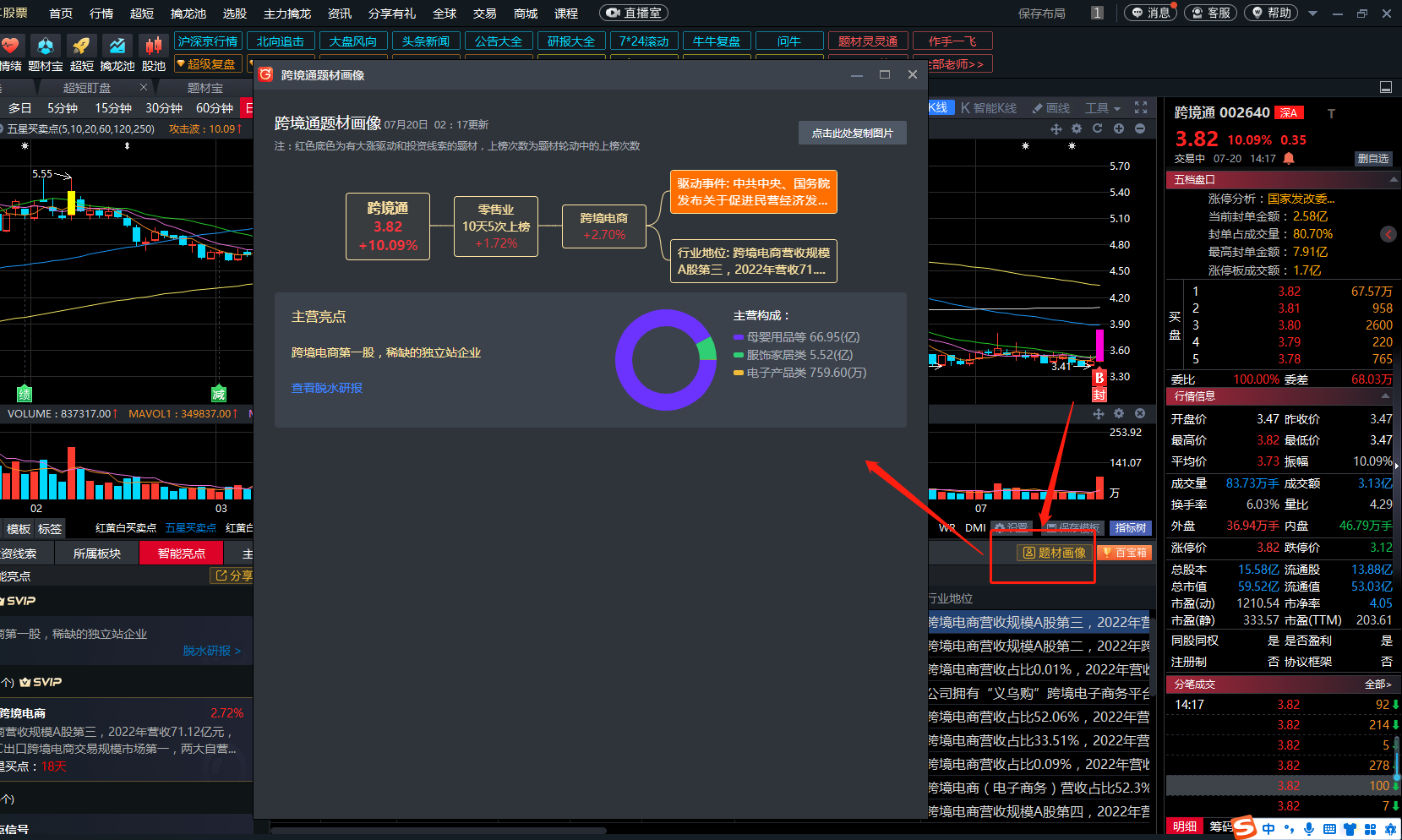Zoom in the K-line chart
1402x840 pixels.
pos(1118,128)
